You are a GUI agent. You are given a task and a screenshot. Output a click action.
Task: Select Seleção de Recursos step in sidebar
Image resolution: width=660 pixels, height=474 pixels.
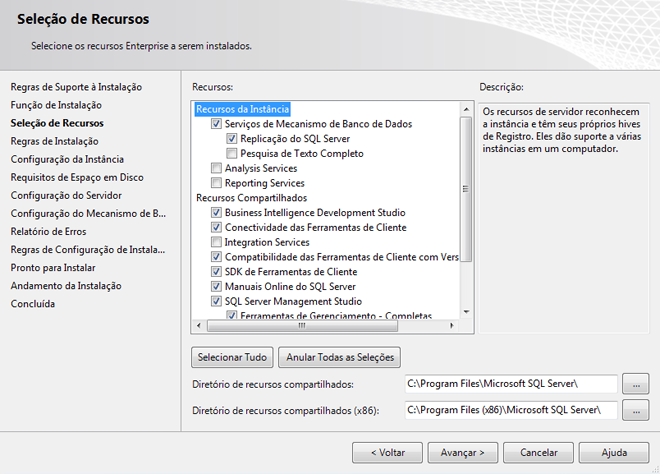click(57, 123)
